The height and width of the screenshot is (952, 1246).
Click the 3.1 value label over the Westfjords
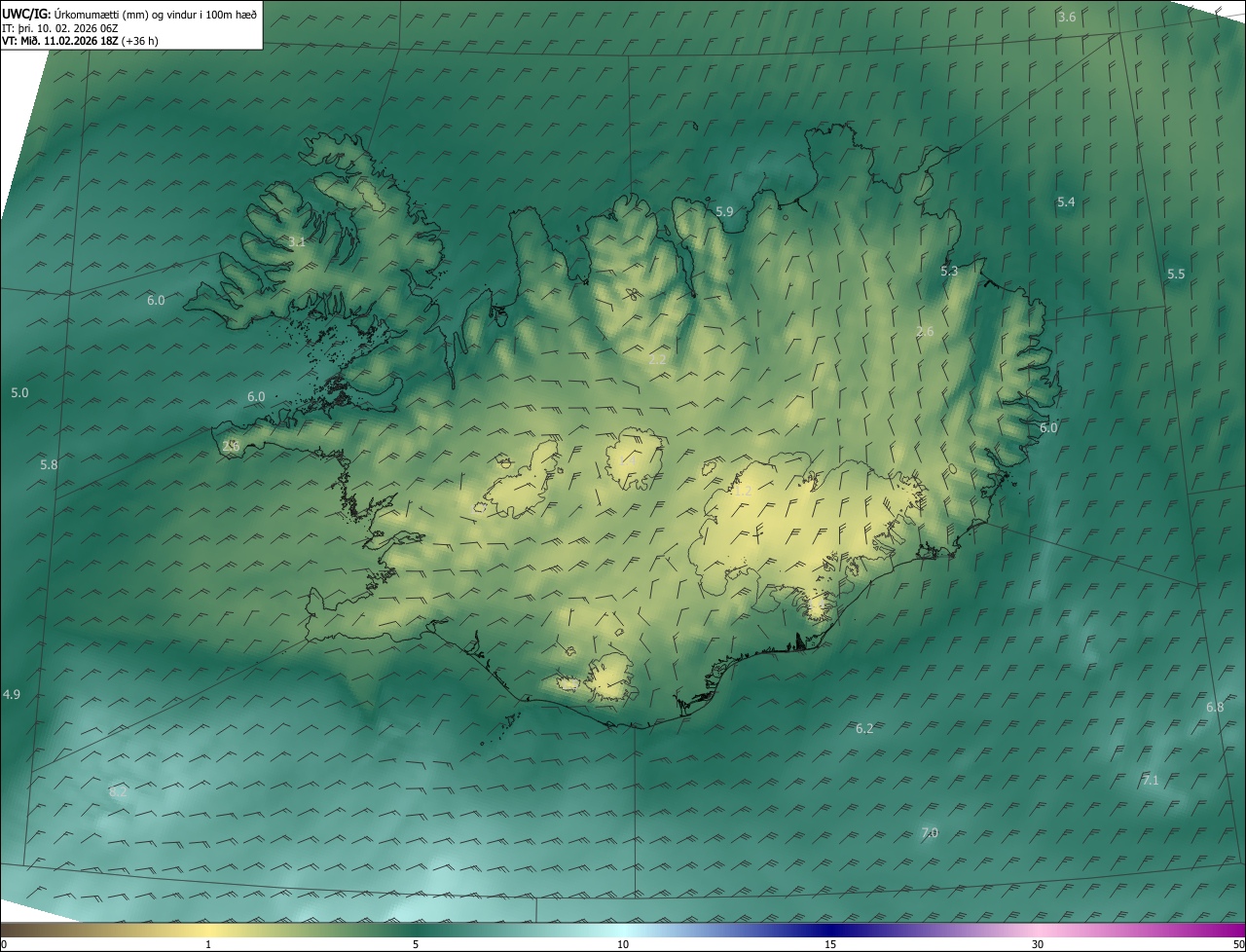pos(297,242)
